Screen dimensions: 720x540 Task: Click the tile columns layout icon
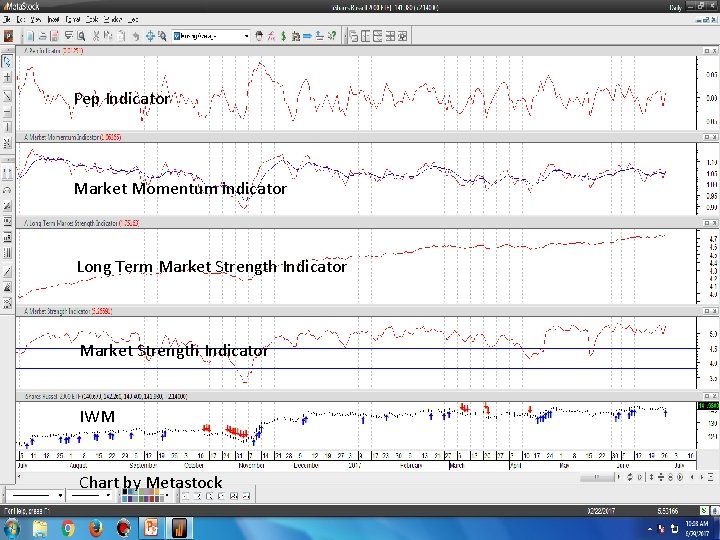click(x=366, y=36)
